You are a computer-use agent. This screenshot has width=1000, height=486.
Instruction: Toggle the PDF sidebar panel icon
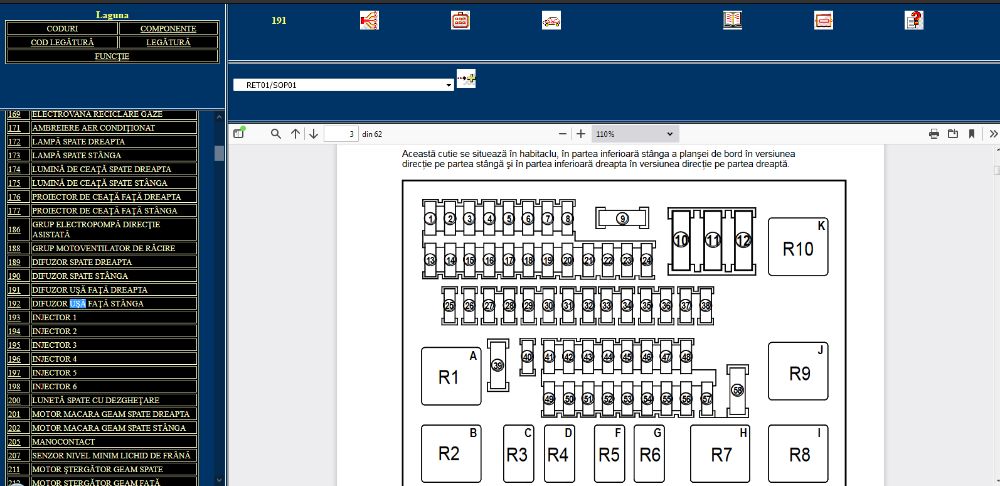click(x=239, y=133)
